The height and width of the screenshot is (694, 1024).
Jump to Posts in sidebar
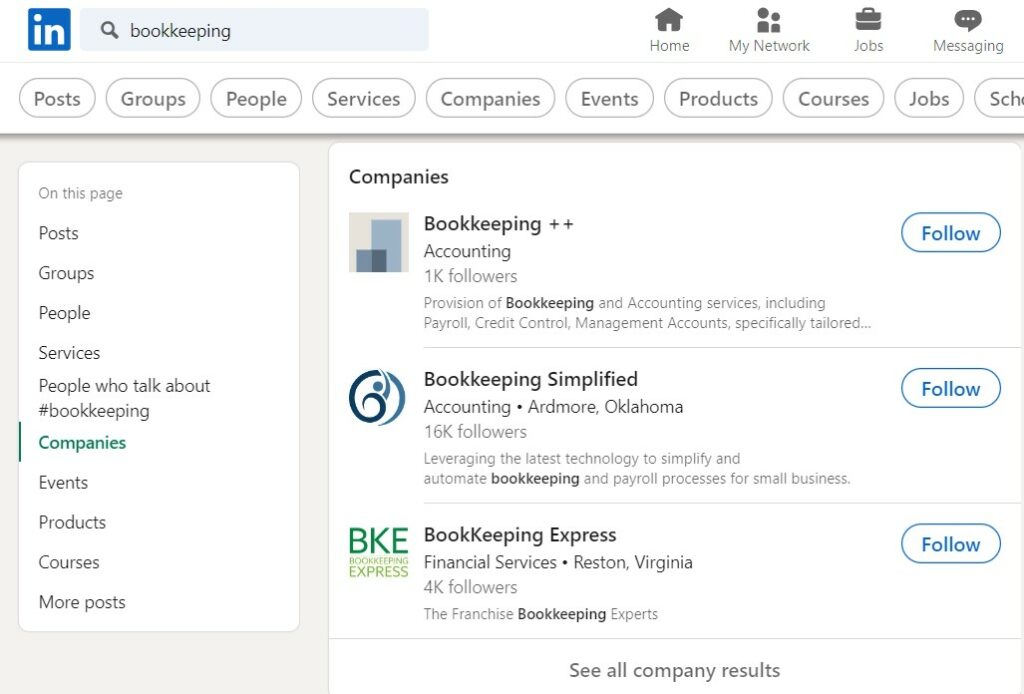point(58,233)
